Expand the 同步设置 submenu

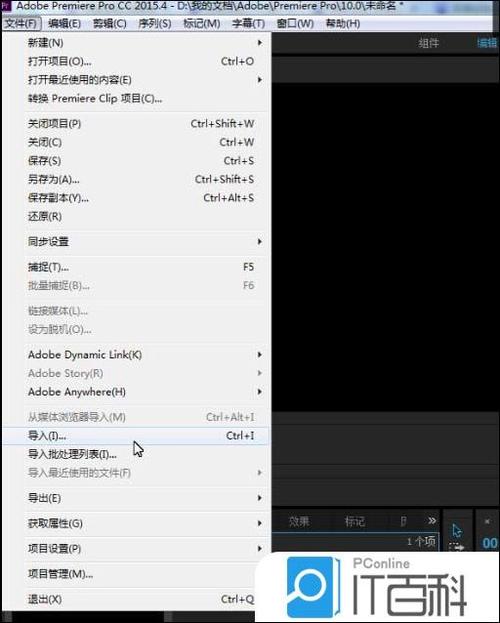pyautogui.click(x=136, y=242)
